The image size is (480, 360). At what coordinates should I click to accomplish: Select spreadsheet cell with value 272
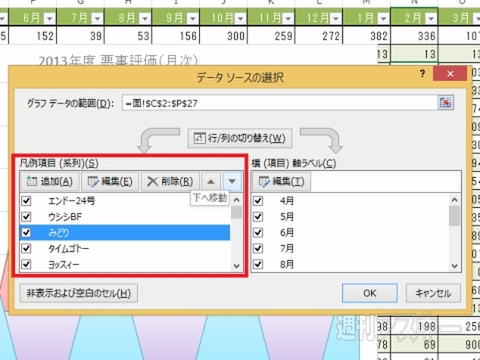319,36
